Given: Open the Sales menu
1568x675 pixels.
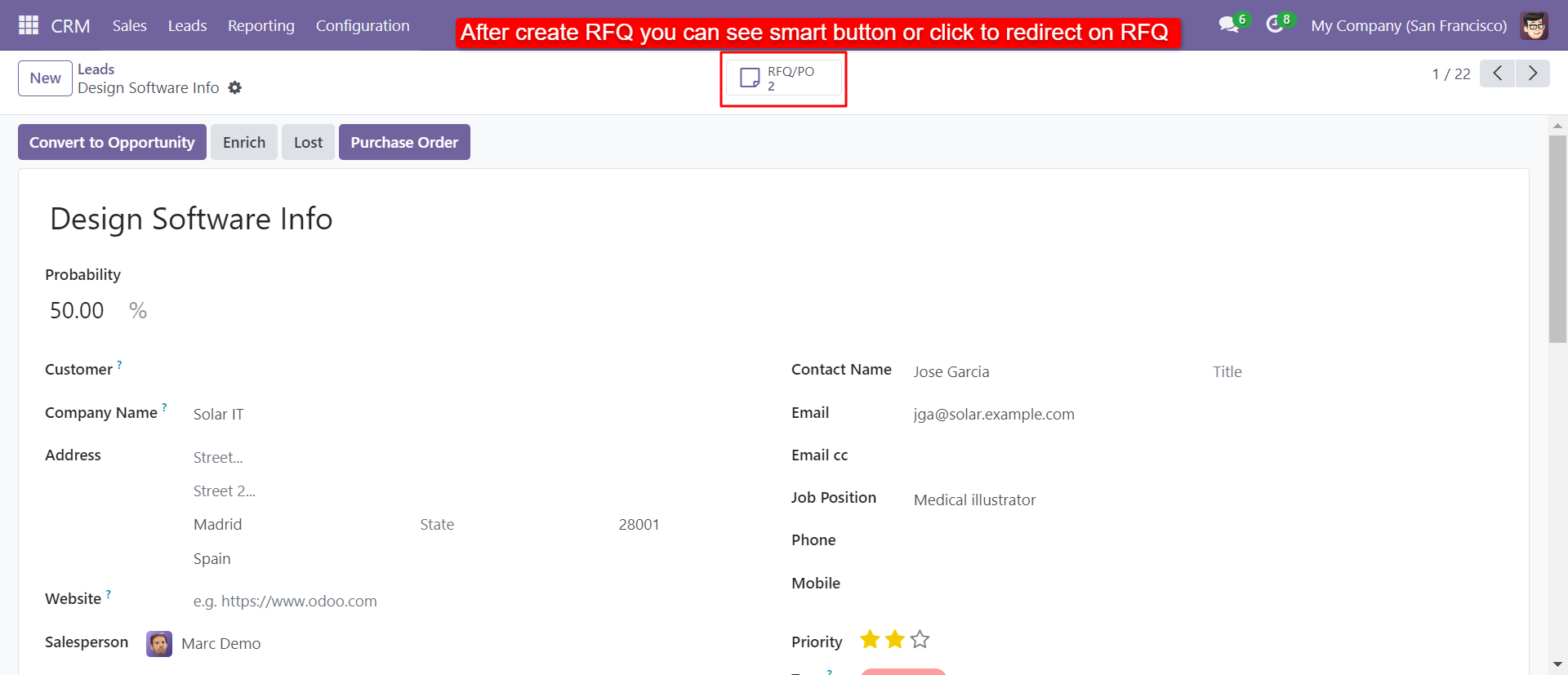Looking at the screenshot, I should pyautogui.click(x=130, y=25).
